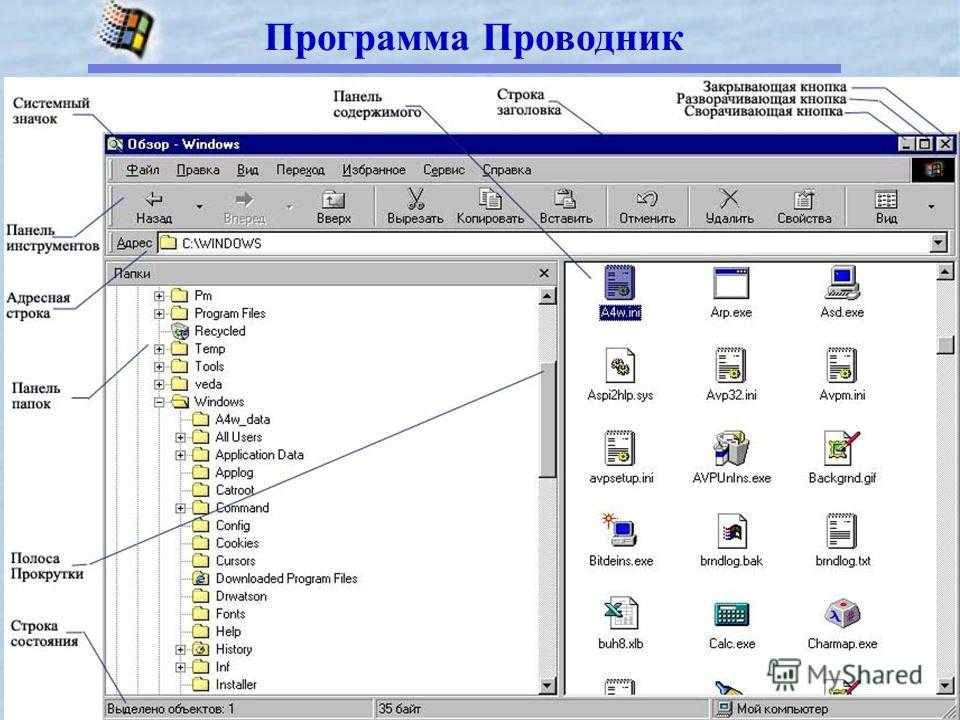Open the Вид menu in menu bar

point(247,170)
